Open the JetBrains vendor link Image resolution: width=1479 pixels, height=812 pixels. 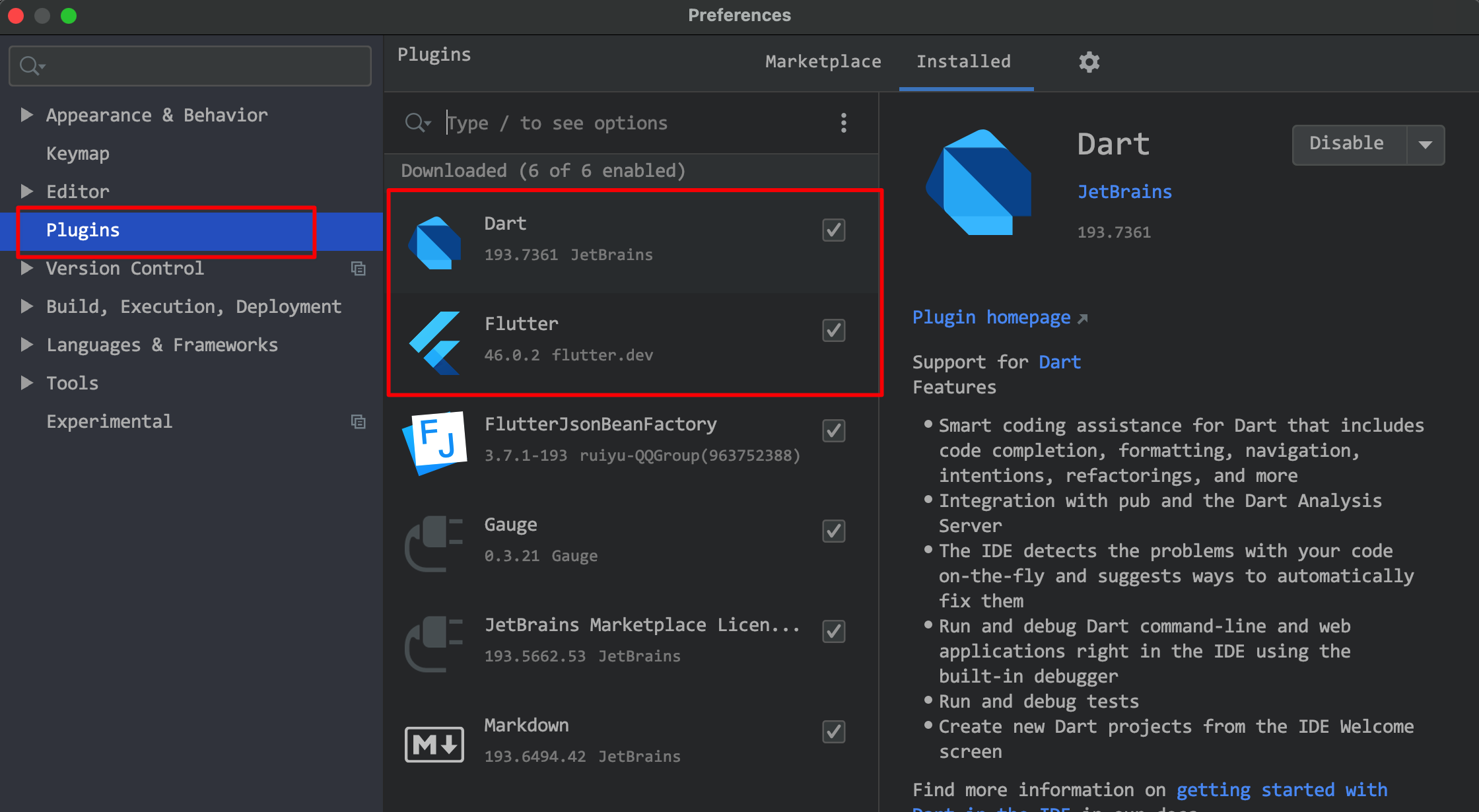click(1124, 192)
